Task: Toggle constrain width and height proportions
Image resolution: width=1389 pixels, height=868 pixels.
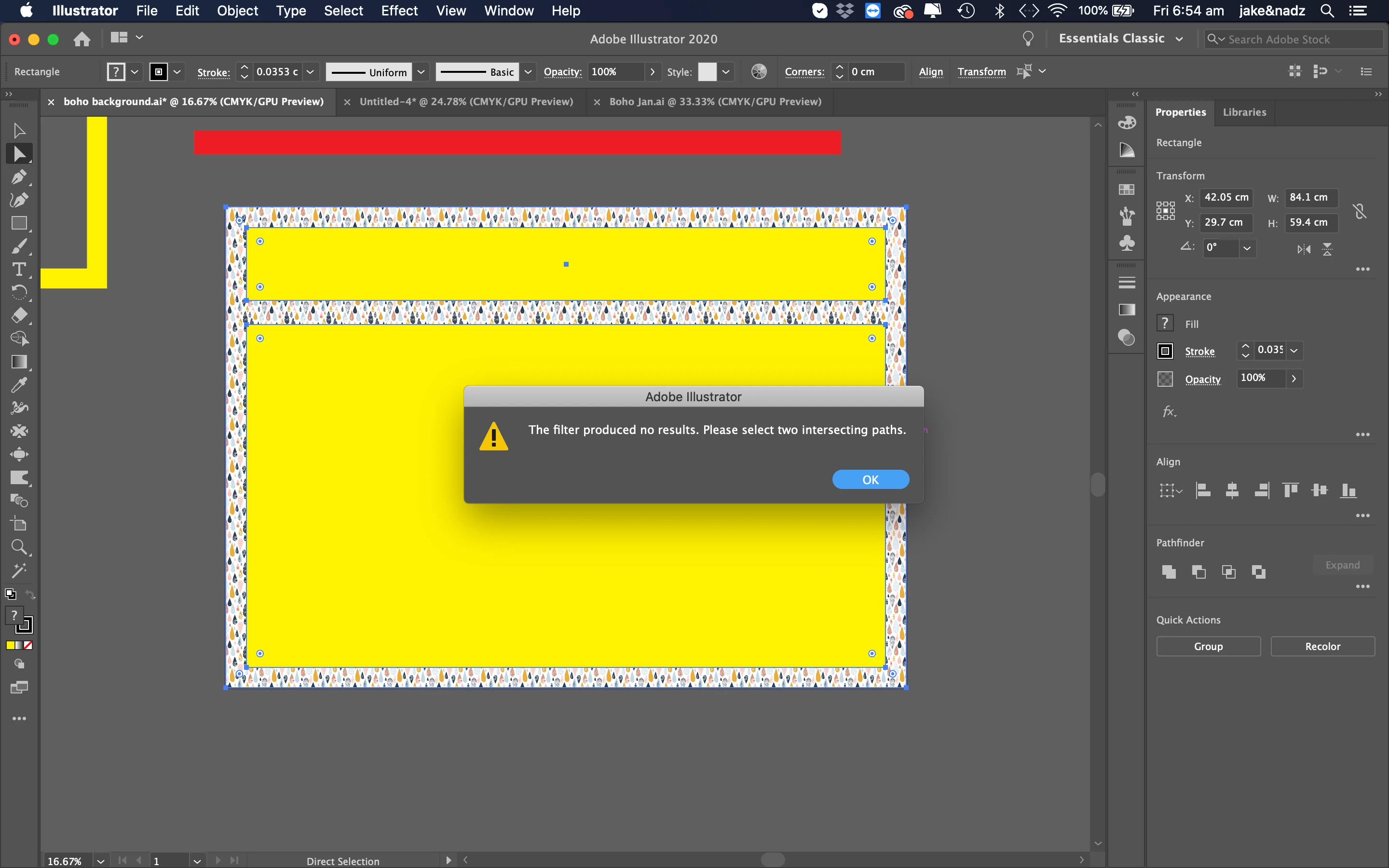Action: tap(1359, 211)
